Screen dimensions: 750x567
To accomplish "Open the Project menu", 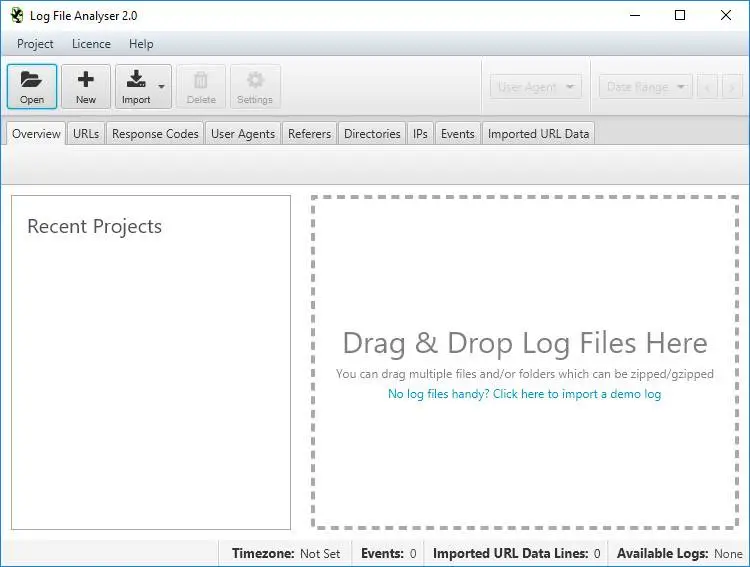I will coord(35,44).
